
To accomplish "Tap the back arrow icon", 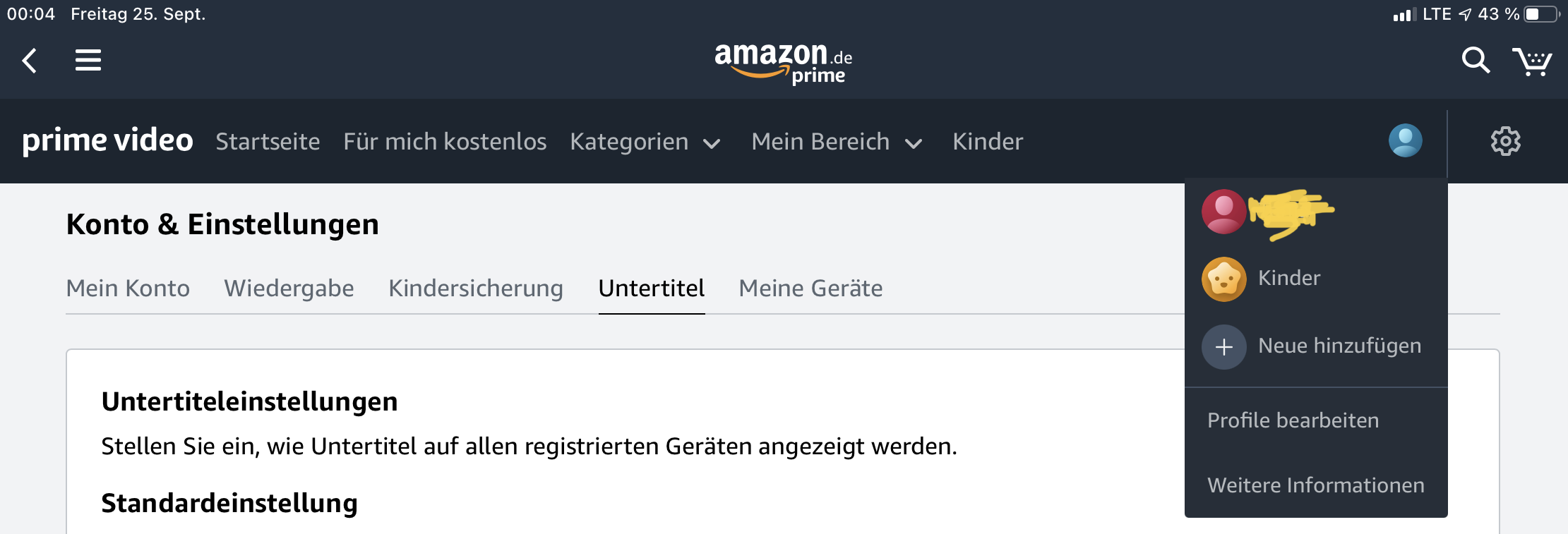I will click(30, 61).
